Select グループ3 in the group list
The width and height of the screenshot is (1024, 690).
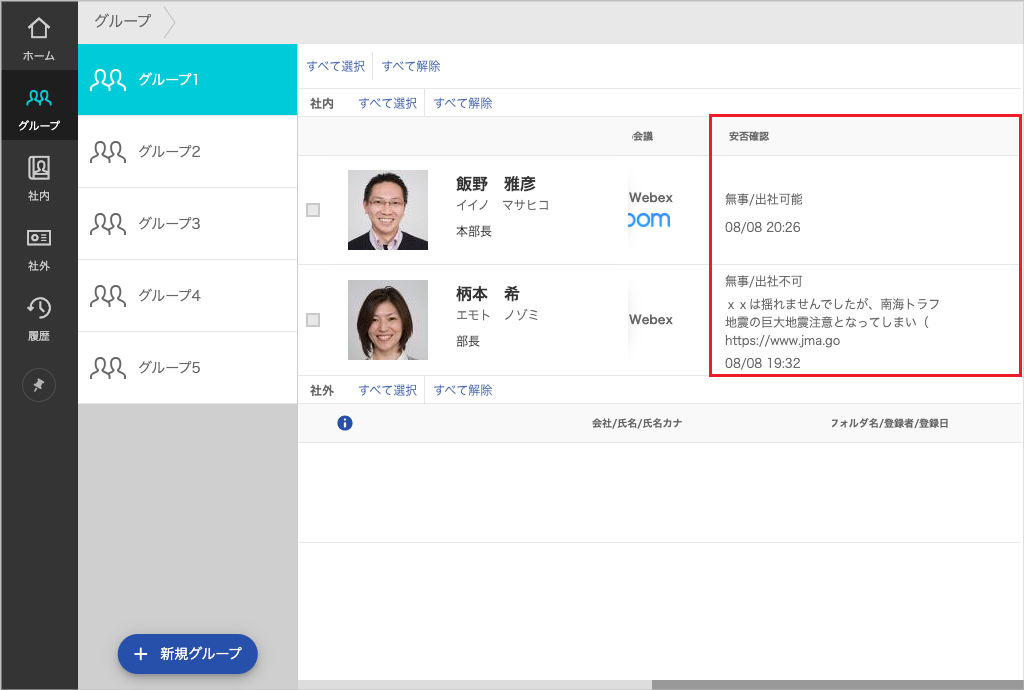click(187, 224)
